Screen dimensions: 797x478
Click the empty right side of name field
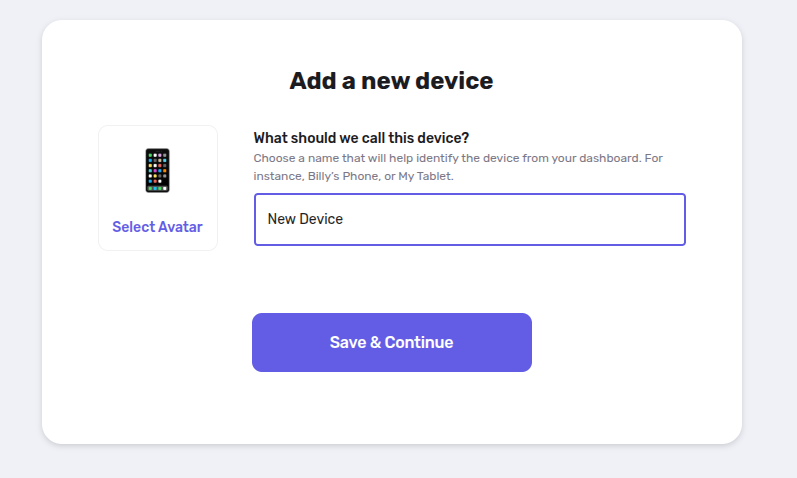[559, 219]
